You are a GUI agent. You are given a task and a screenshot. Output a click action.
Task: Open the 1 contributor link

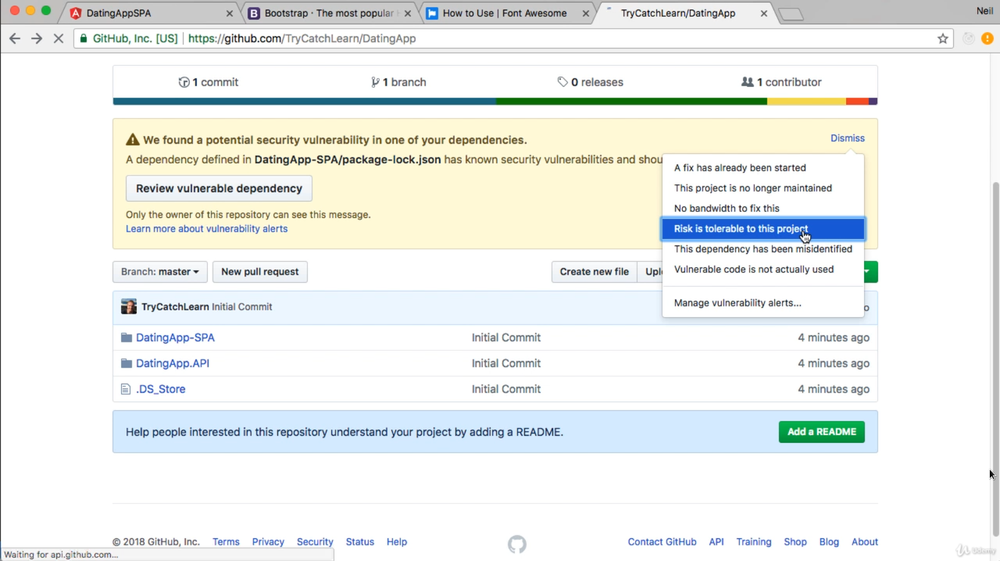point(781,82)
